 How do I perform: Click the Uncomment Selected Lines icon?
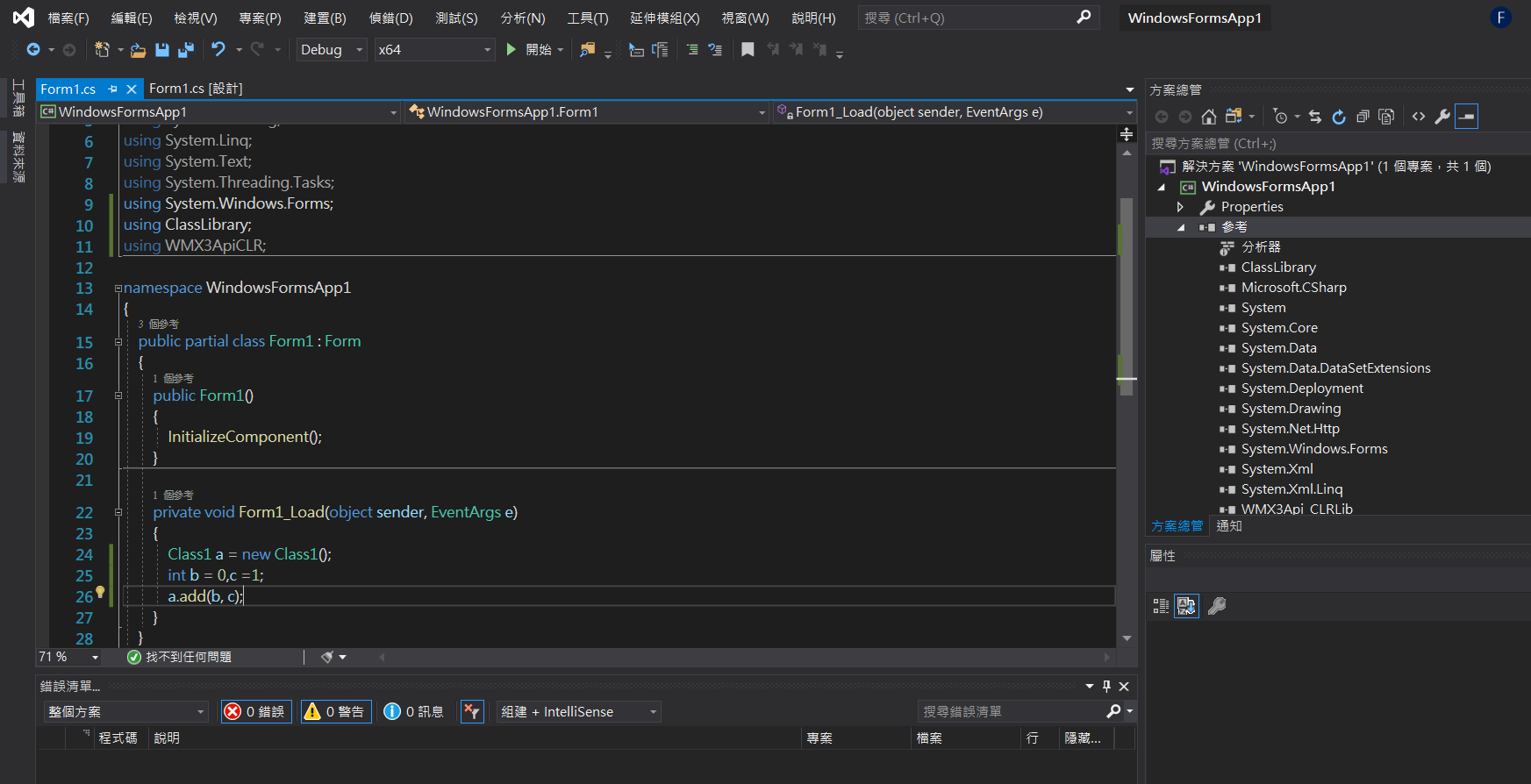715,50
